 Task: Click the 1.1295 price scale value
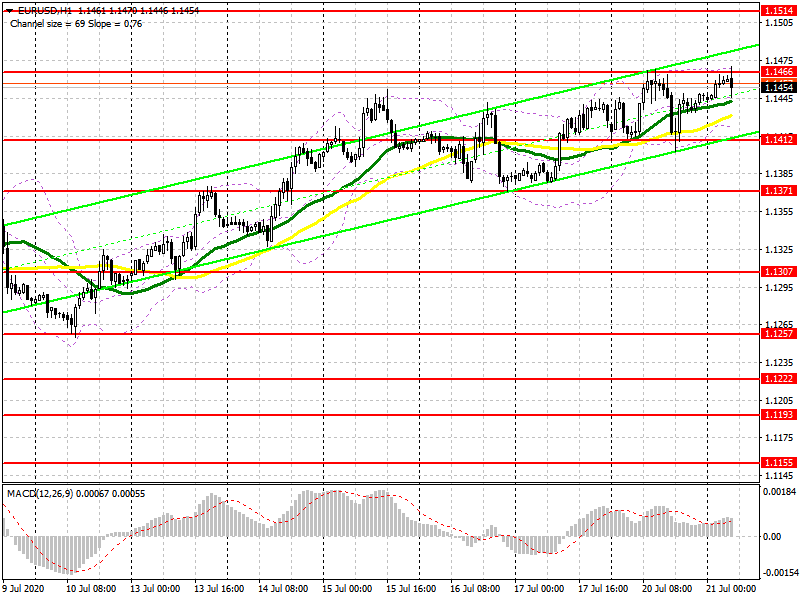[780, 288]
